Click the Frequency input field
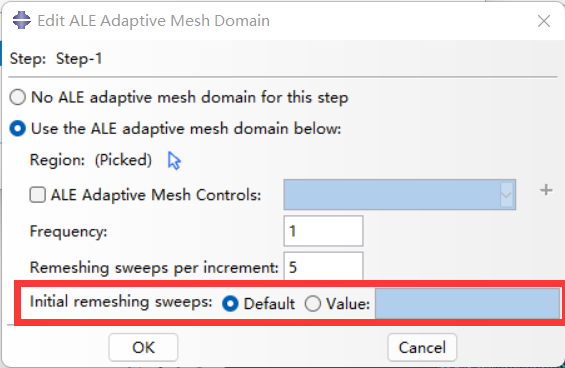Image resolution: width=565 pixels, height=368 pixels. pos(323,231)
